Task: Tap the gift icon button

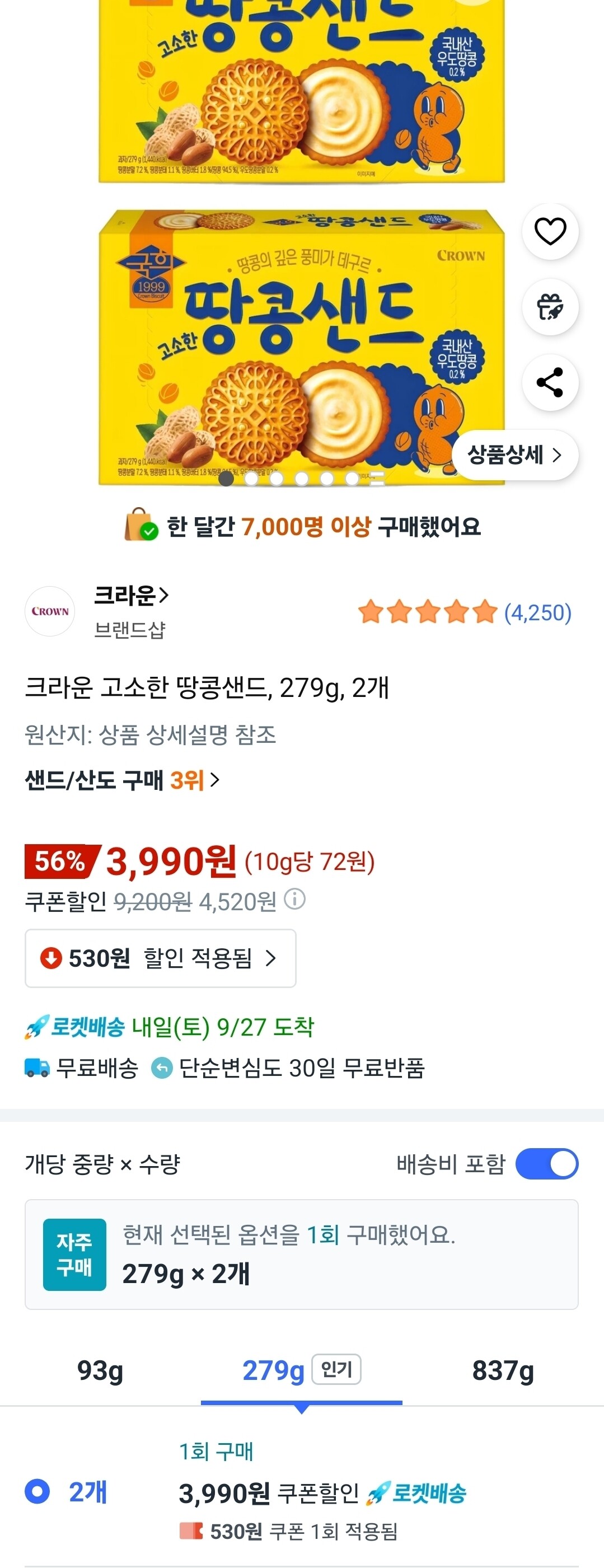Action: 550,307
